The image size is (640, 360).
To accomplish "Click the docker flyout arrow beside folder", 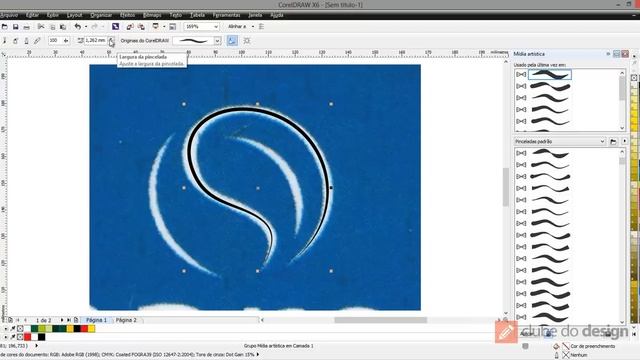I will point(624,141).
